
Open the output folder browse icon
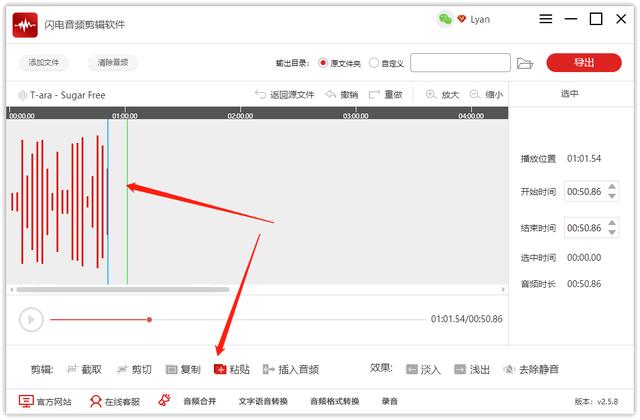pos(524,63)
